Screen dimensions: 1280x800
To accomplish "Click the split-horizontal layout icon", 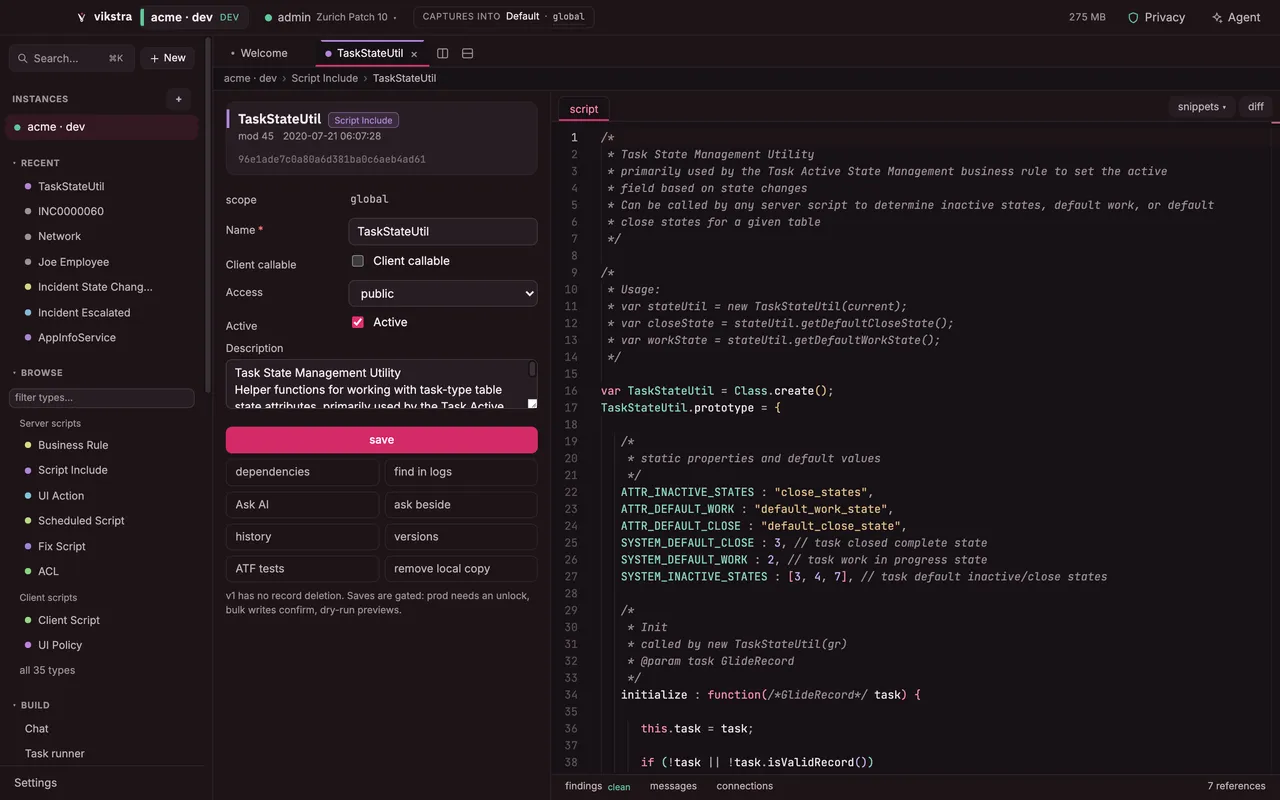I will [x=467, y=53].
